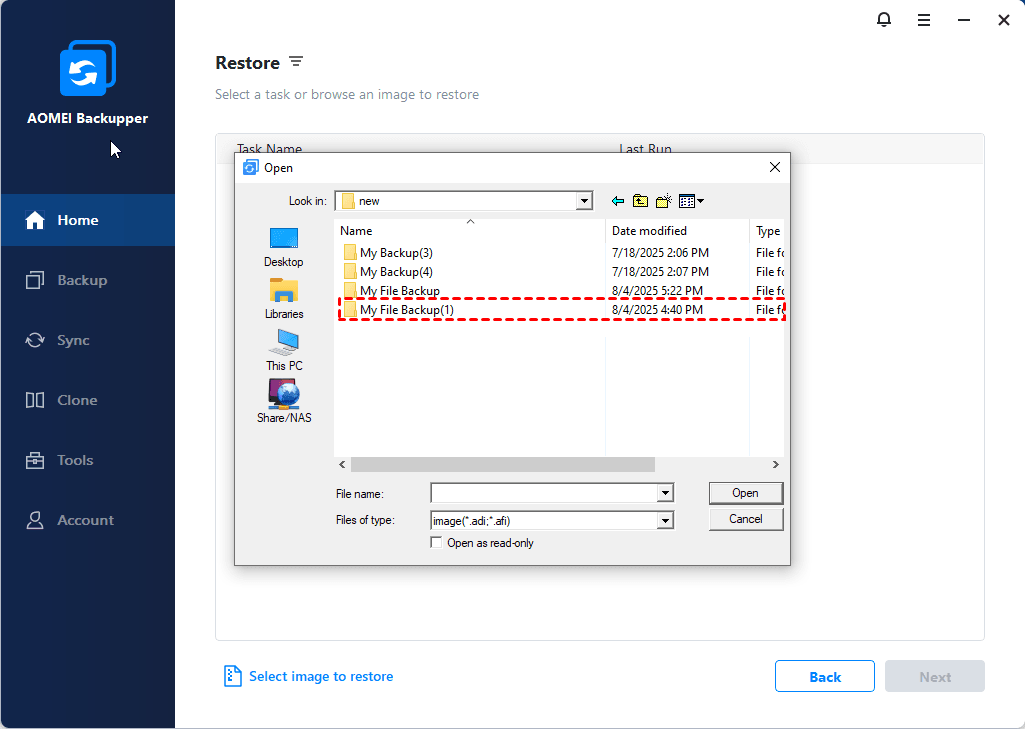
Task: Click the date 8/4/2025 4:40 PM
Action: 657,310
